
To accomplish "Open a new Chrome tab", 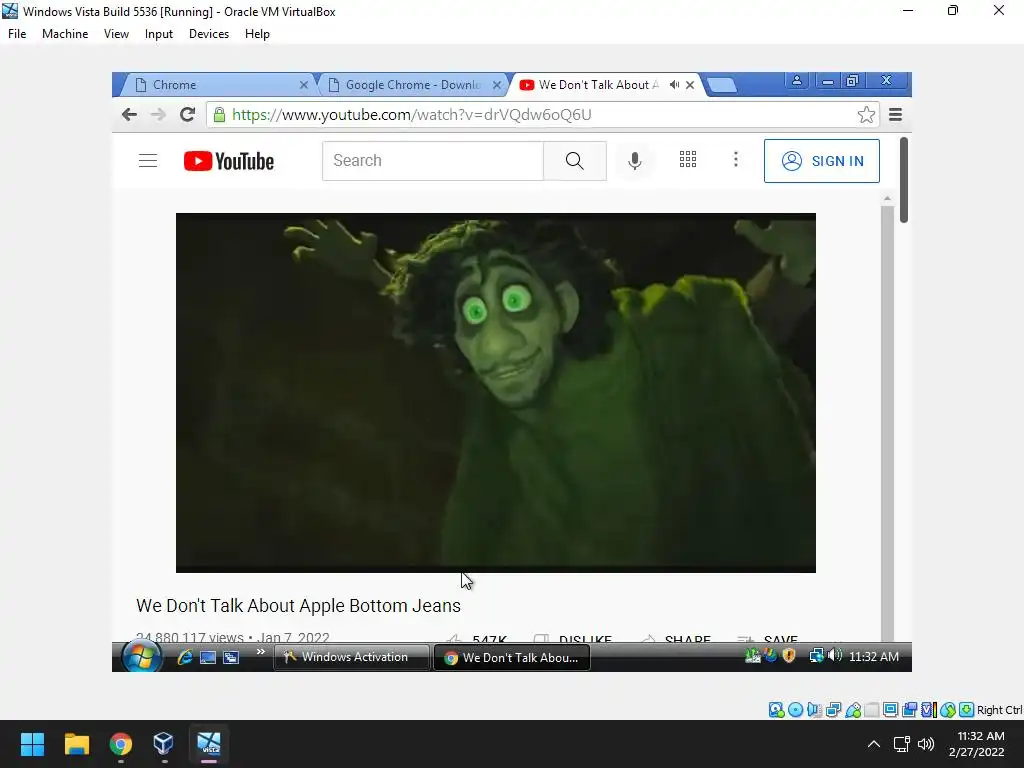I will 722,85.
